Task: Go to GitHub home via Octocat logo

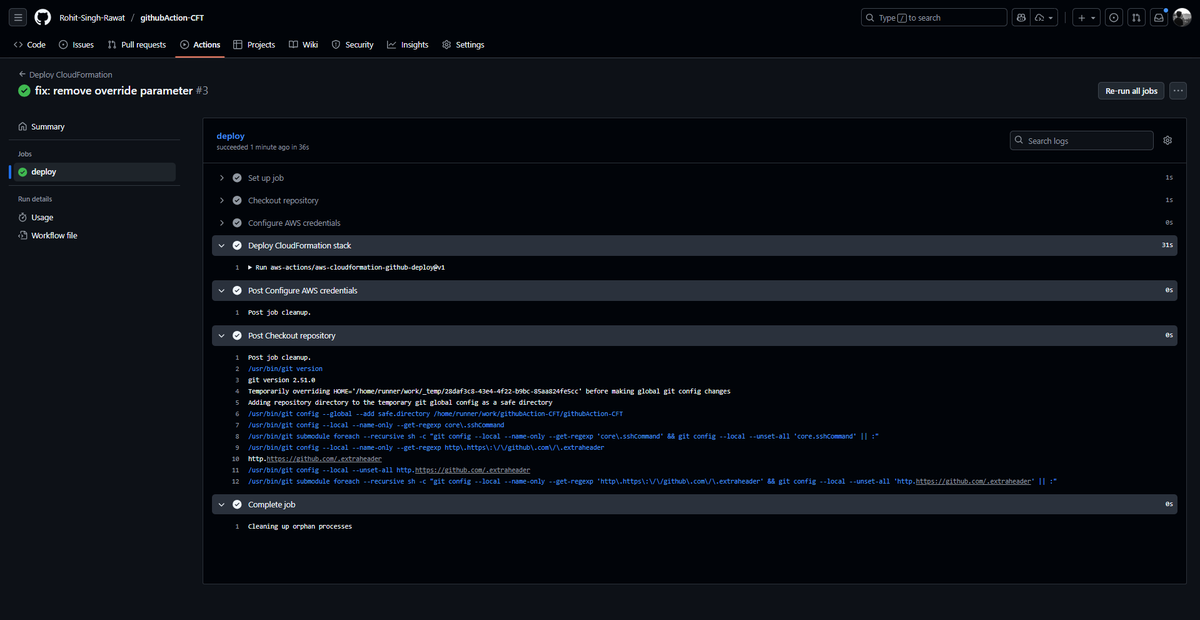Action: click(x=42, y=17)
